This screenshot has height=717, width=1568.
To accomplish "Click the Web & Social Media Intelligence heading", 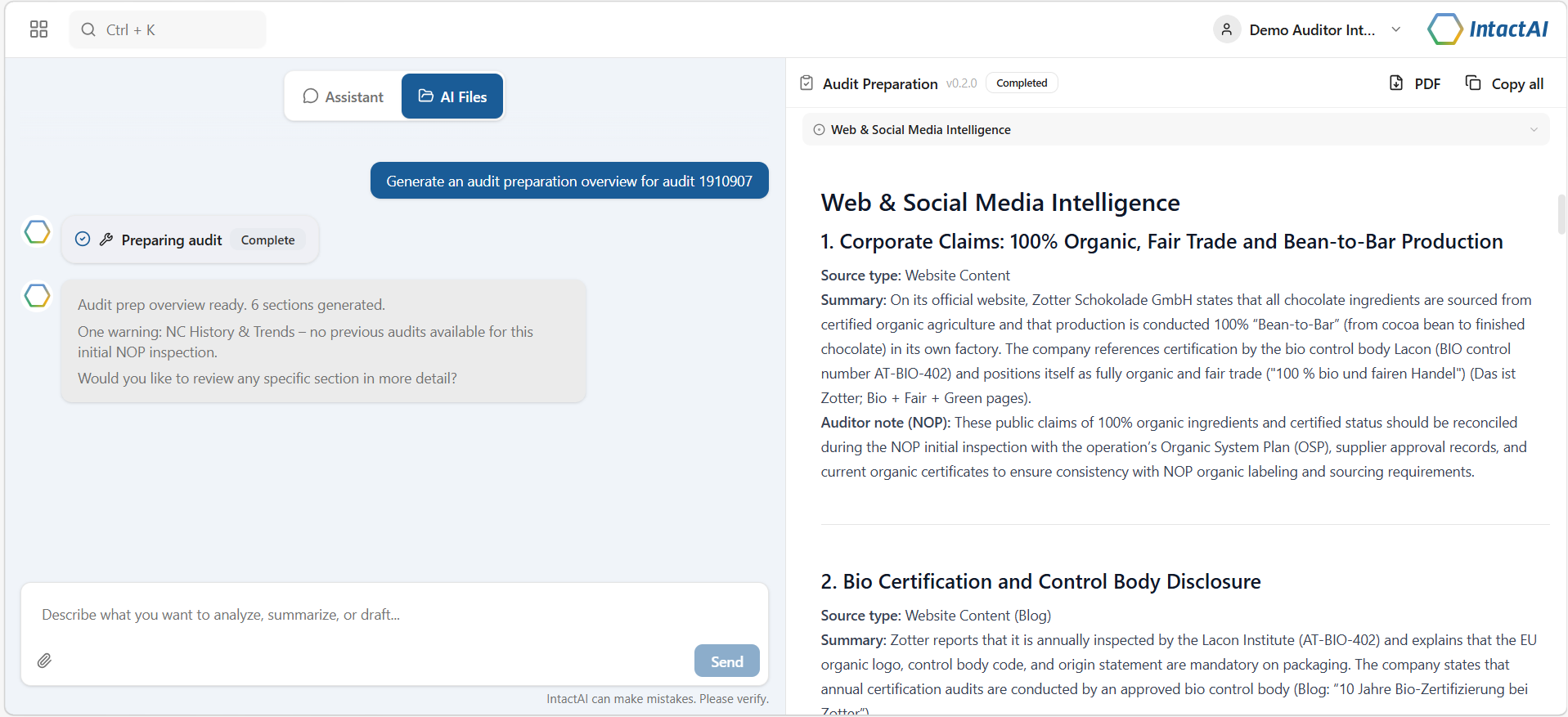I will pos(1000,203).
